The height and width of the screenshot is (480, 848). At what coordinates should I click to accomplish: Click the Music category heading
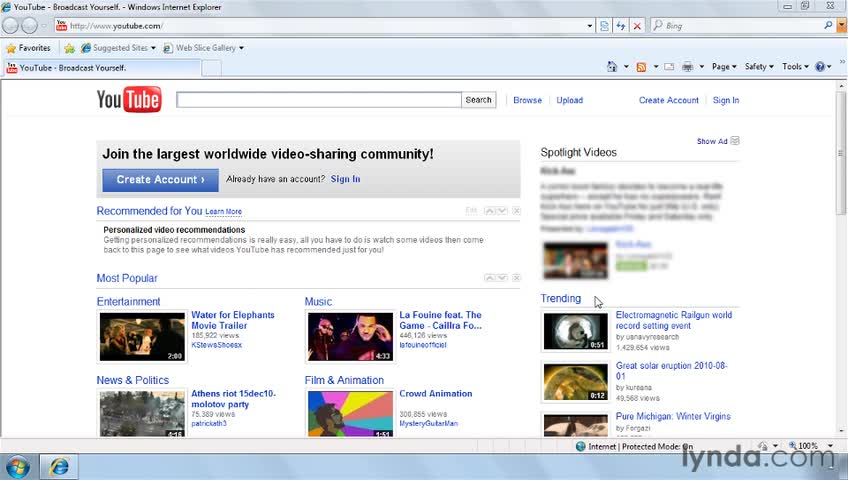click(318, 302)
